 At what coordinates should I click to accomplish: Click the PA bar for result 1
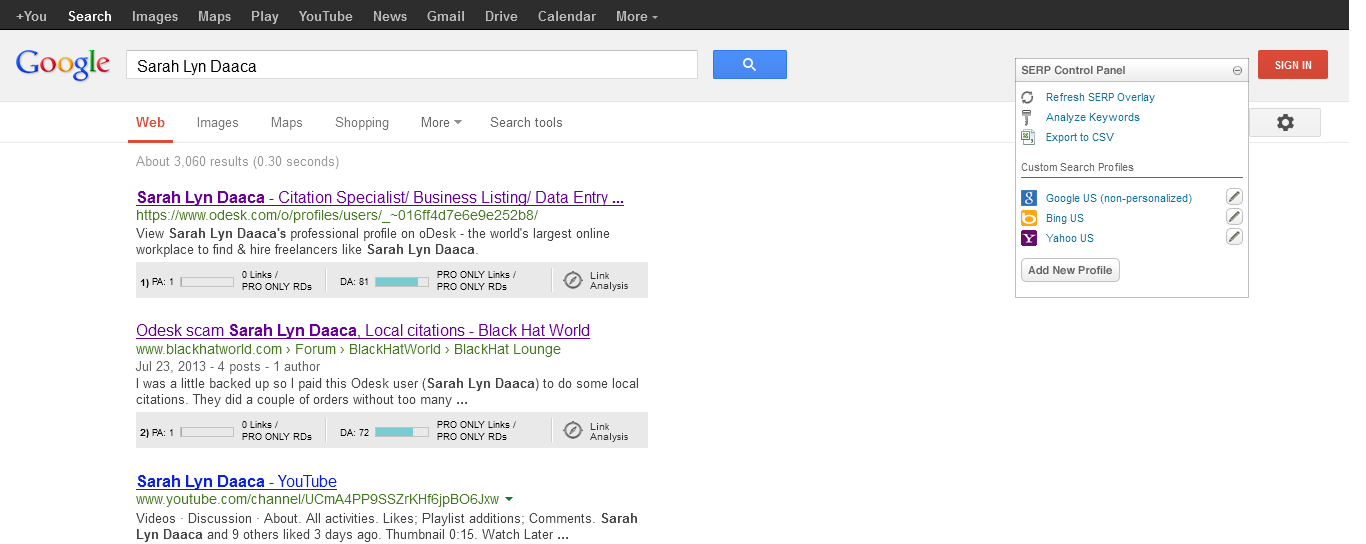pos(207,282)
